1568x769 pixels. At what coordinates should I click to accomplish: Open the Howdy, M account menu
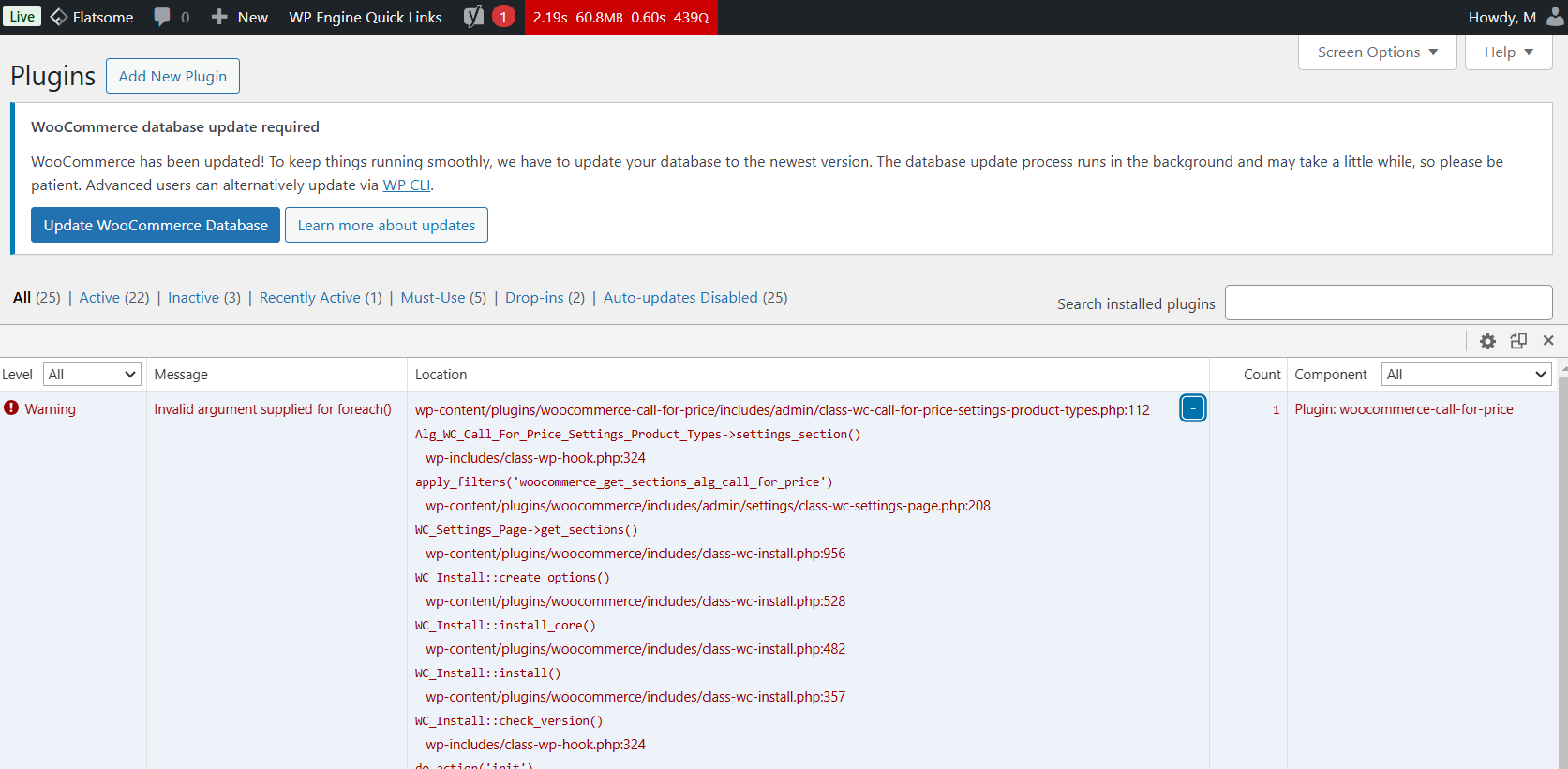pyautogui.click(x=1501, y=17)
